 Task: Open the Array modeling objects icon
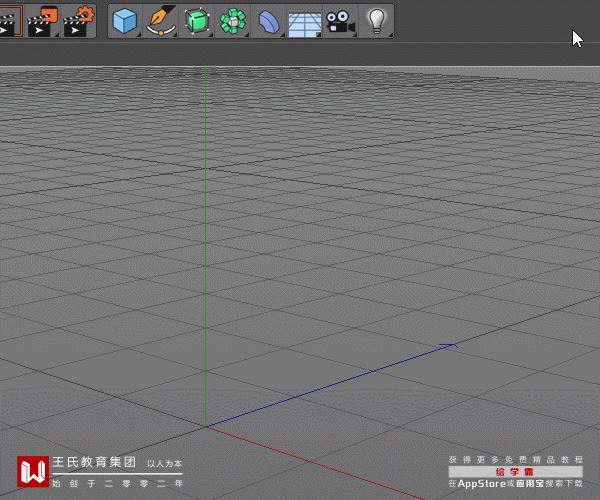[x=233, y=21]
